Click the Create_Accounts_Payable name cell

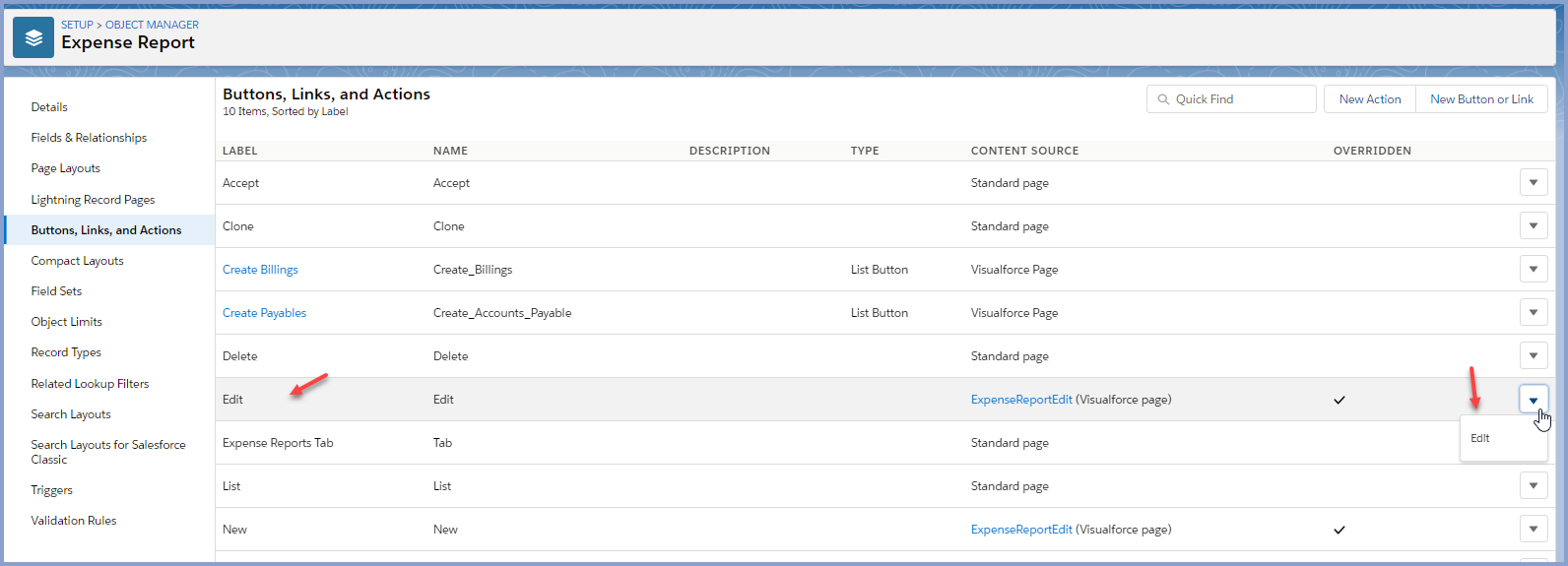(502, 313)
